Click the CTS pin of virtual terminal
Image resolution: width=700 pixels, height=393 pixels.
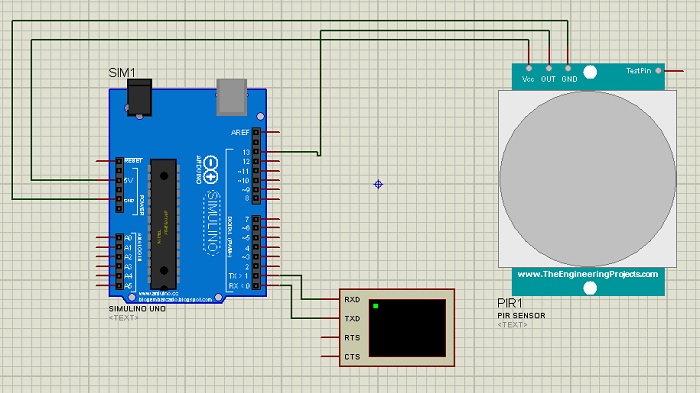point(331,356)
